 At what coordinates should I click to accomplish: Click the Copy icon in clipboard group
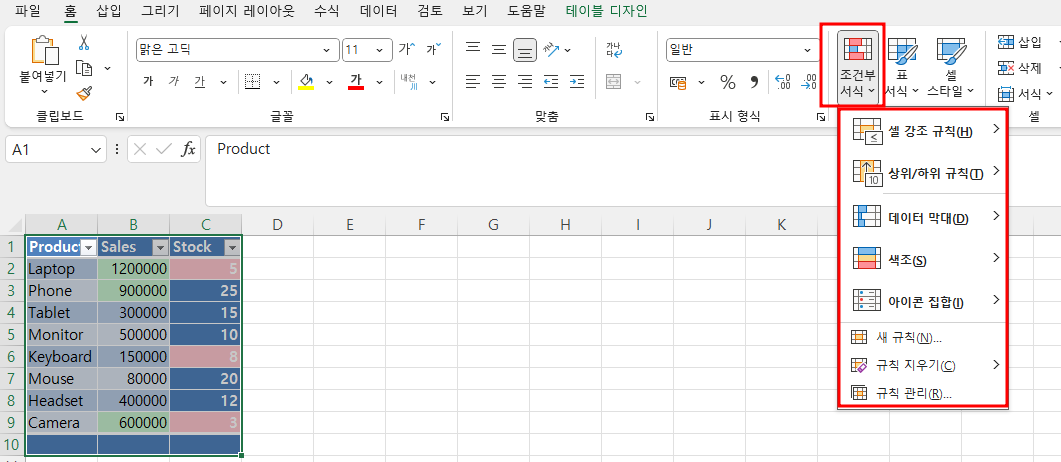pos(84,68)
